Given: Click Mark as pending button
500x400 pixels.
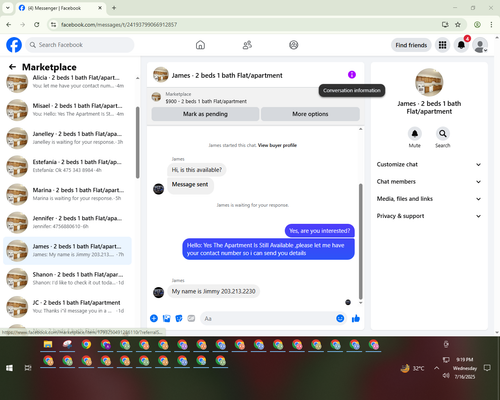Looking at the screenshot, I should tap(205, 114).
